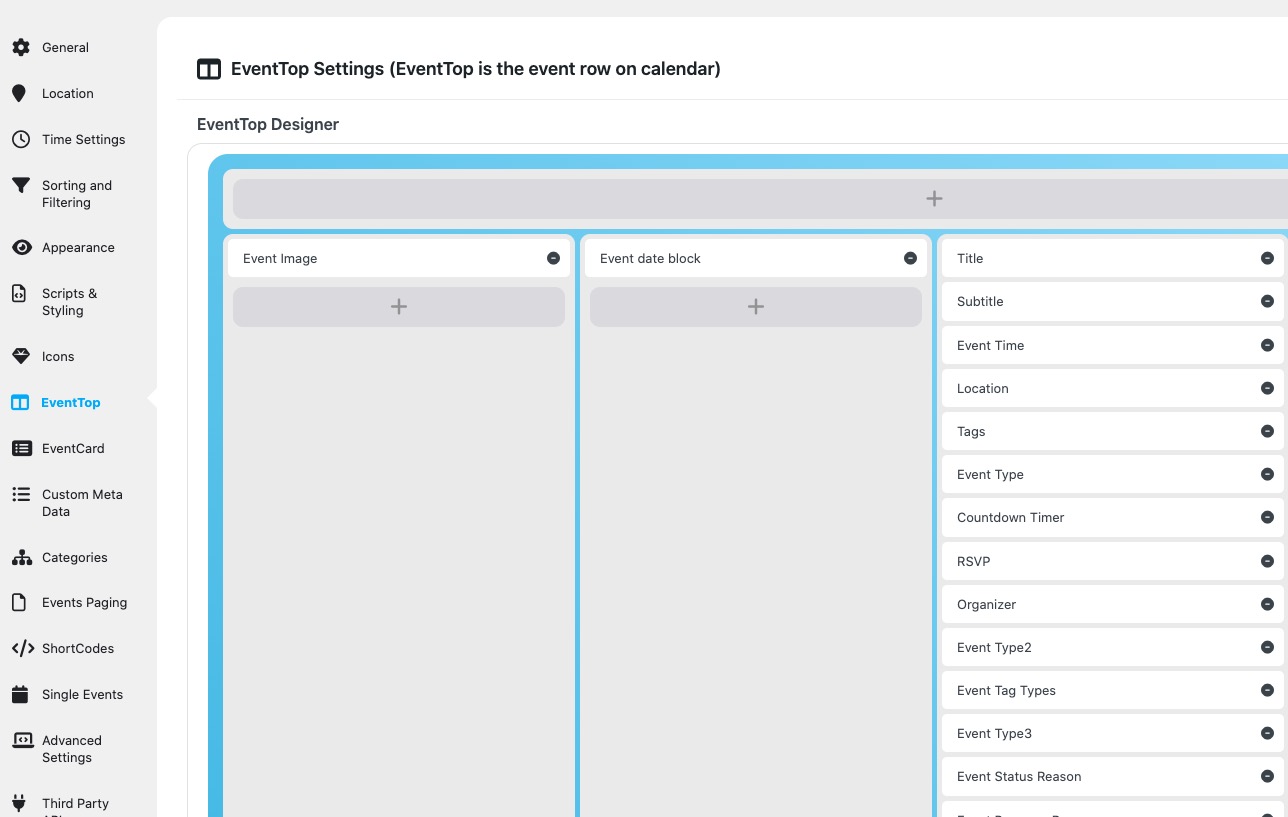Click the Sorting and Filtering funnel icon
This screenshot has height=817, width=1288.
(x=20, y=185)
